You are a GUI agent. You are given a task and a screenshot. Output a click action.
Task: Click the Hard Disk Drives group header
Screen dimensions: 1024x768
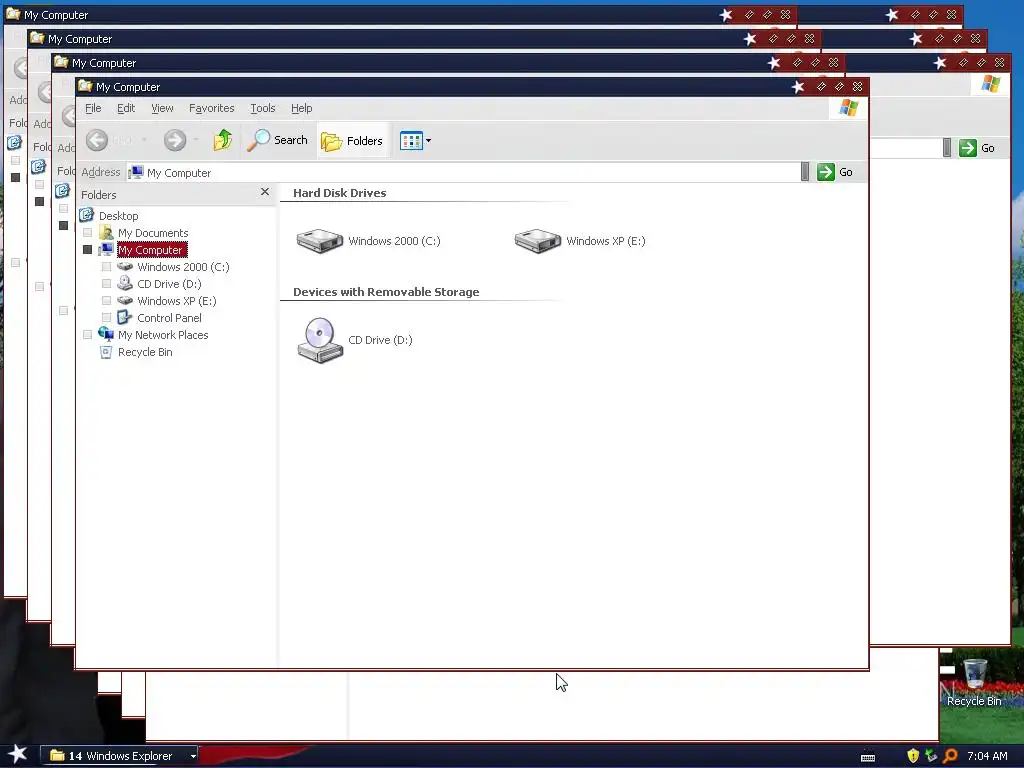(340, 193)
